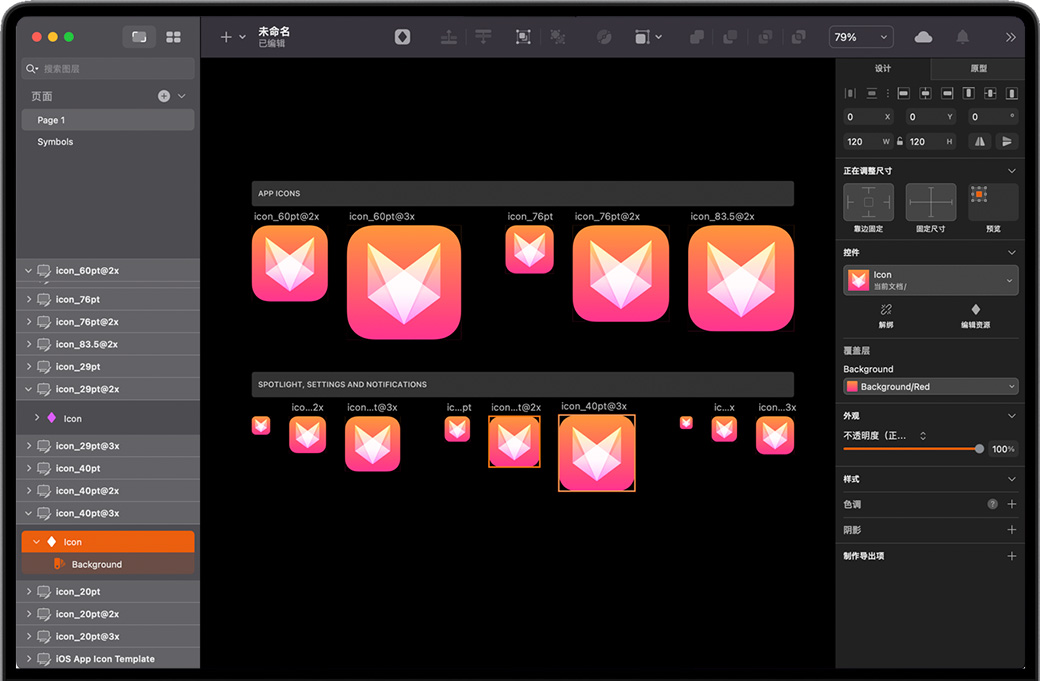Image resolution: width=1040 pixels, height=681 pixels.
Task: Click the flip horizontal icon
Action: point(980,142)
